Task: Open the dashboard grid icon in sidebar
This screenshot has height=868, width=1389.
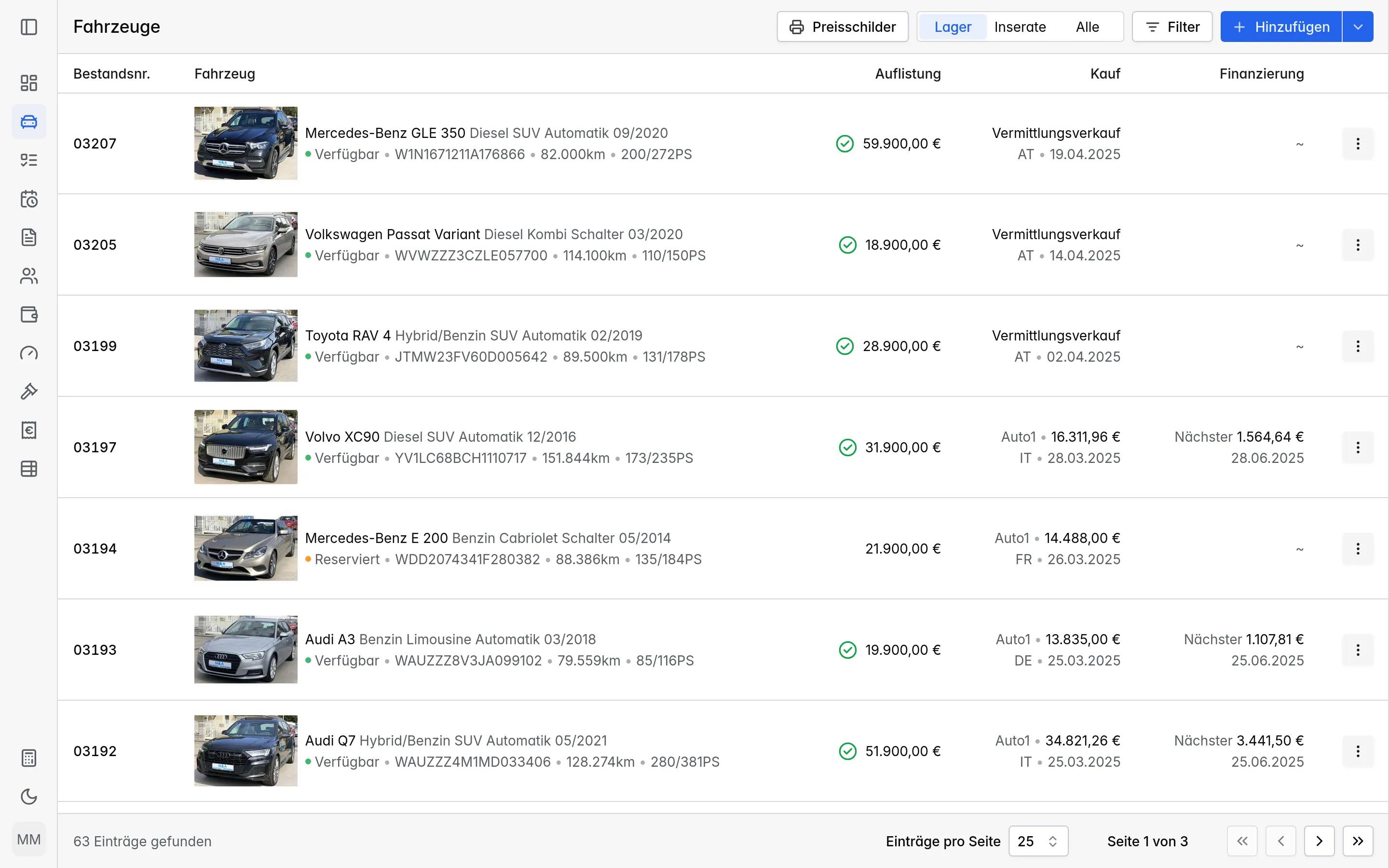Action: click(x=29, y=82)
